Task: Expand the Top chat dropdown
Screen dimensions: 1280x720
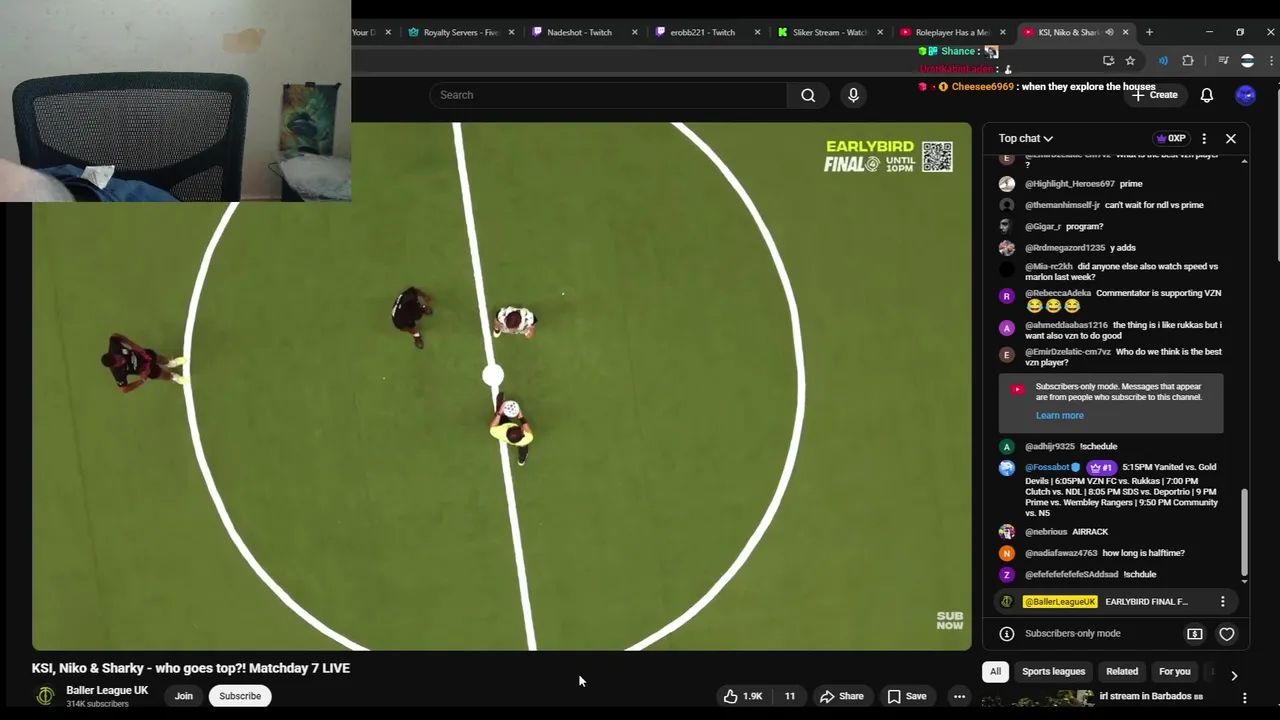Action: tap(1026, 138)
